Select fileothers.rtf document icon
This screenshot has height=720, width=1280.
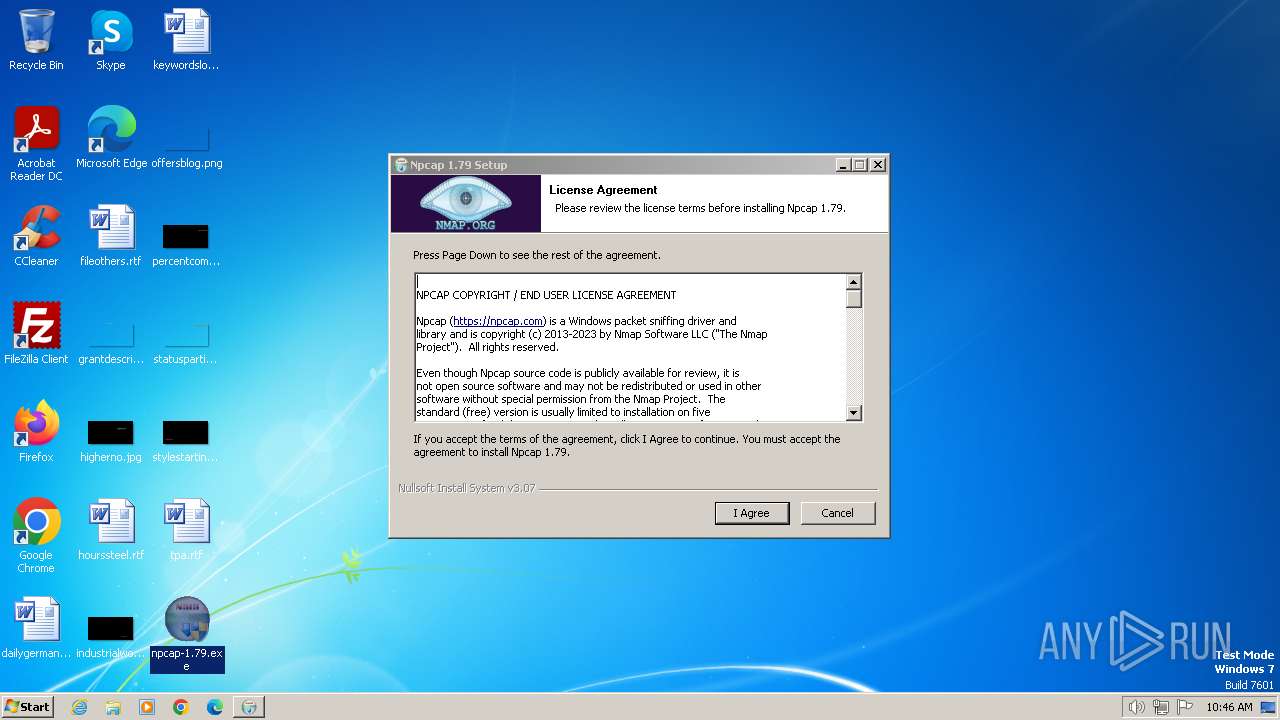click(111, 236)
